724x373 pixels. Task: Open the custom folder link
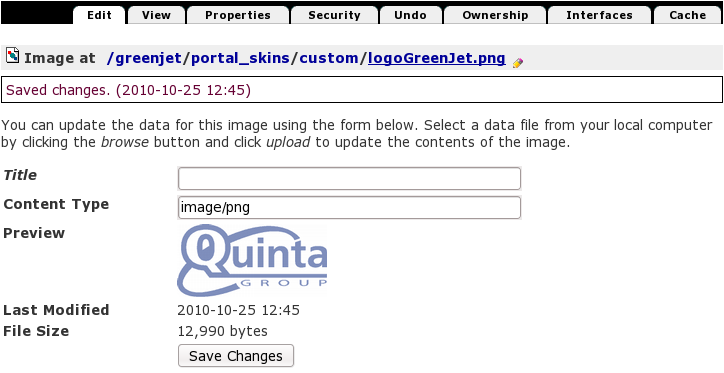coord(329,59)
